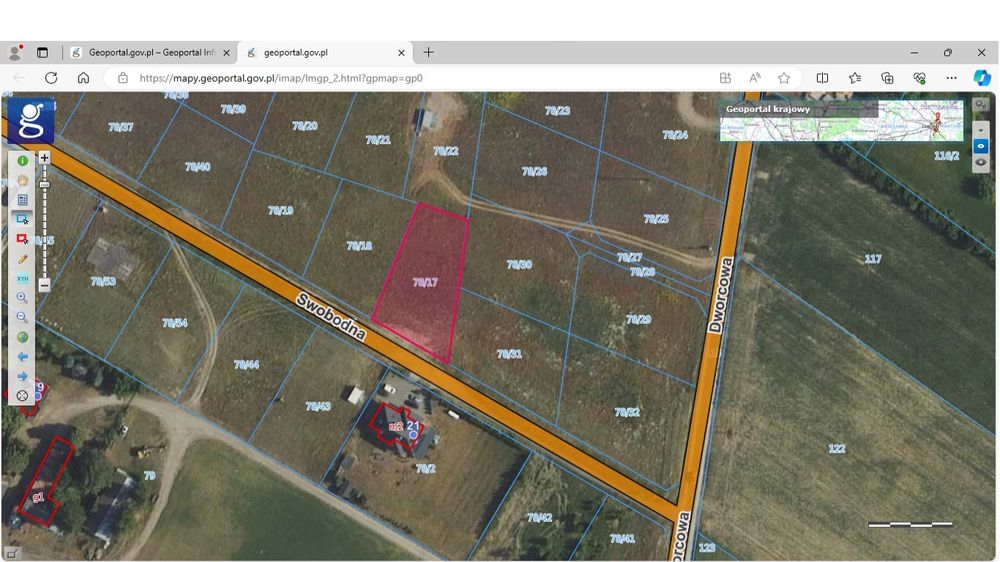Open browser Collections
Image resolution: width=1000 pixels, height=562 pixels.
pyautogui.click(x=887, y=78)
